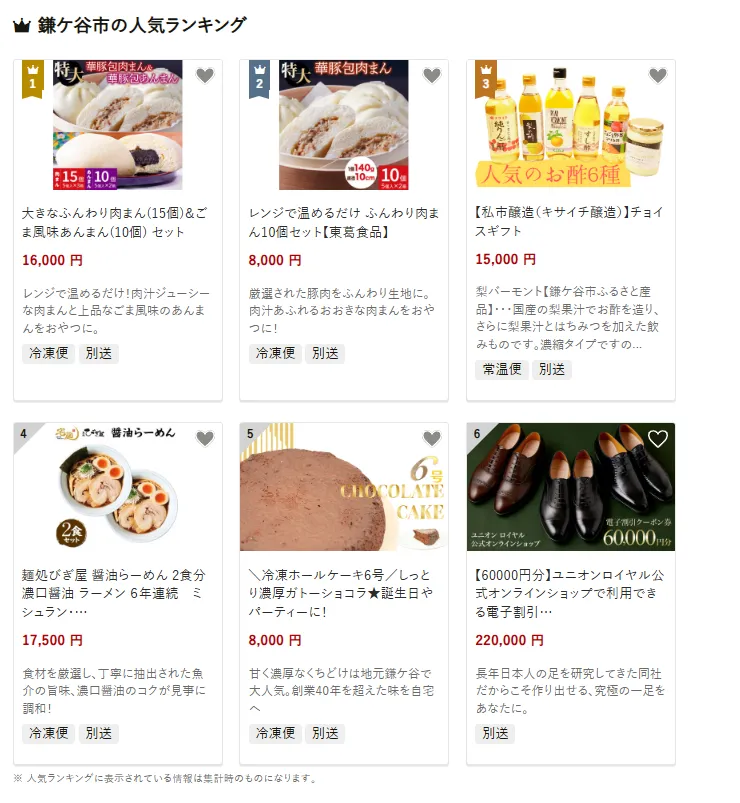The width and height of the screenshot is (740, 803).
Task: Toggle heart on rank 2 肉まん10個セット
Action: pos(432,75)
